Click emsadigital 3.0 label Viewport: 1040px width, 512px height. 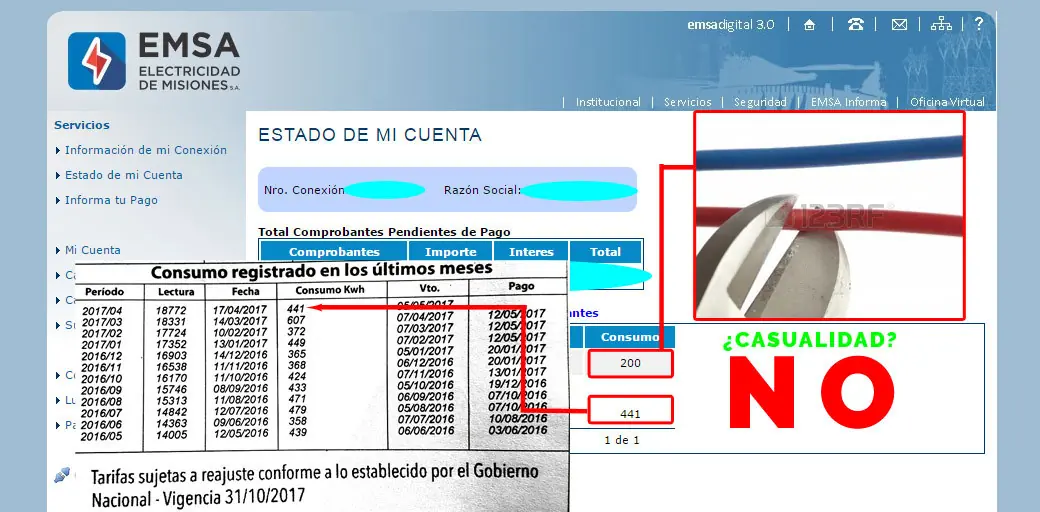(x=731, y=25)
